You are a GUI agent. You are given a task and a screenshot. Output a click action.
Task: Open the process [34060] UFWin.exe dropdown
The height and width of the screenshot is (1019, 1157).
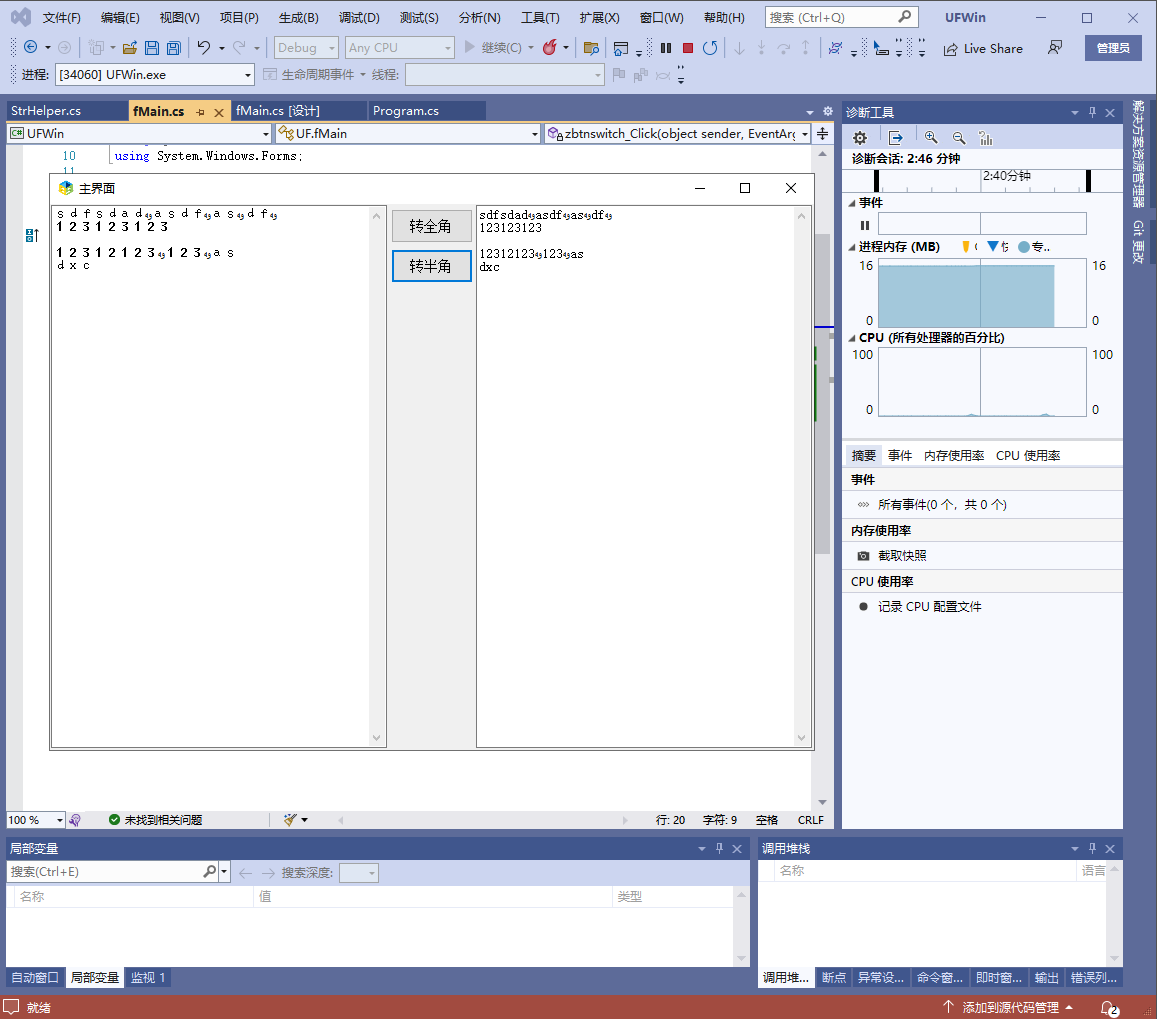coord(155,75)
